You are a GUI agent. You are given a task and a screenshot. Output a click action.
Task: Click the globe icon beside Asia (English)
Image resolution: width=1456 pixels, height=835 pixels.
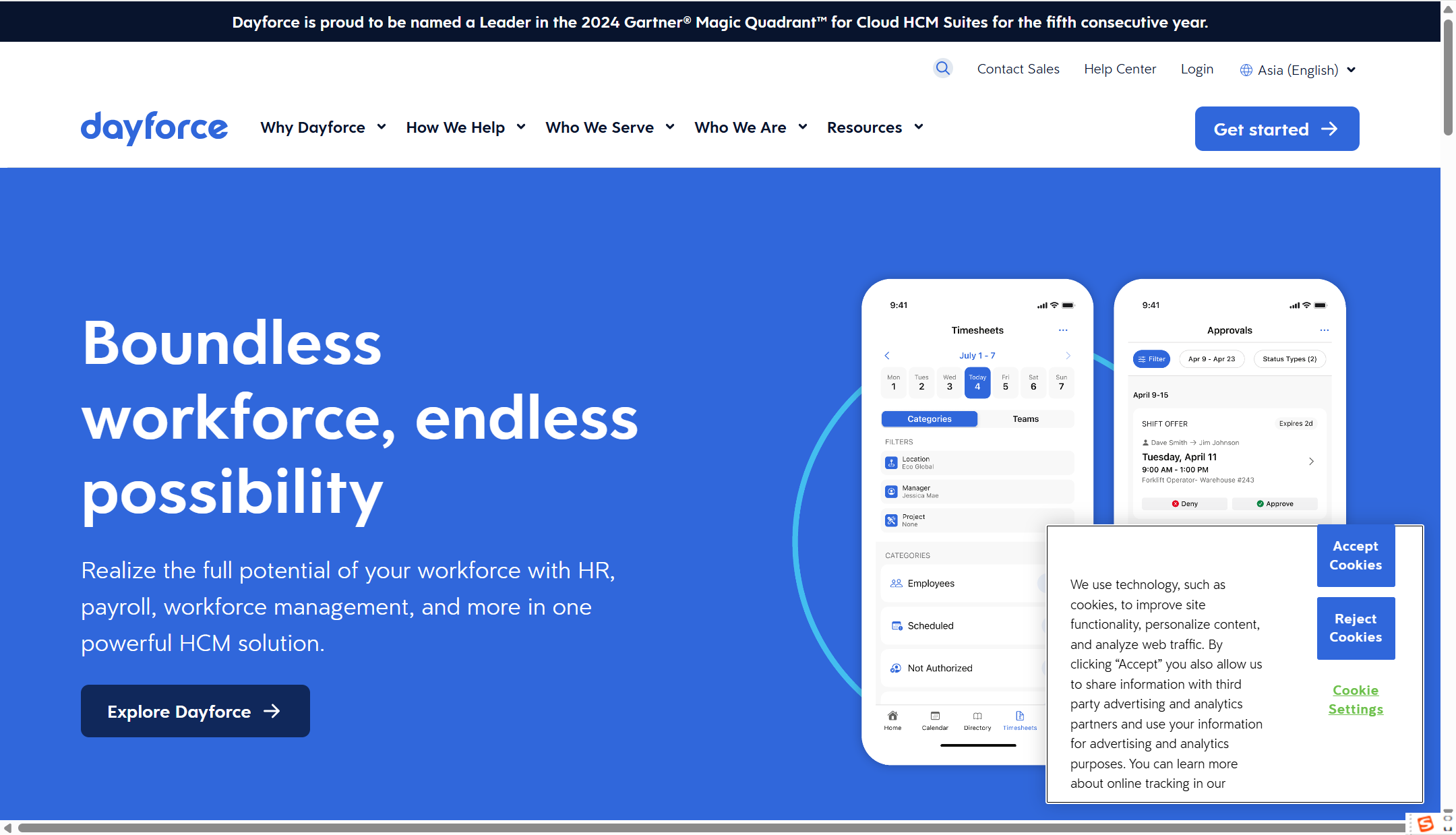point(1246,70)
